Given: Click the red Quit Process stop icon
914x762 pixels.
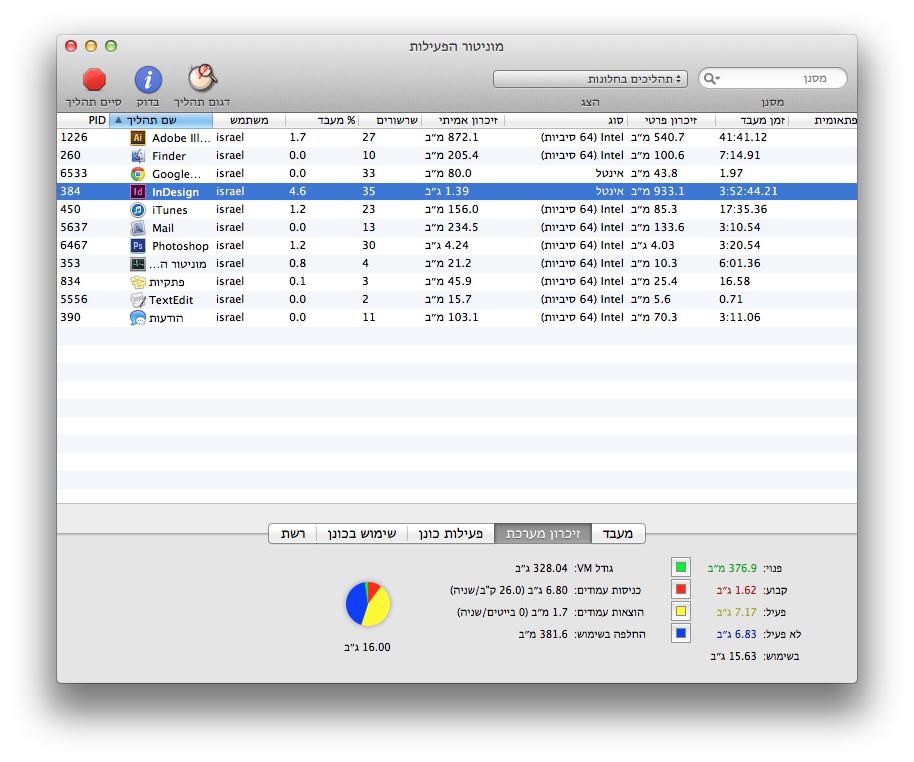Looking at the screenshot, I should 94,80.
